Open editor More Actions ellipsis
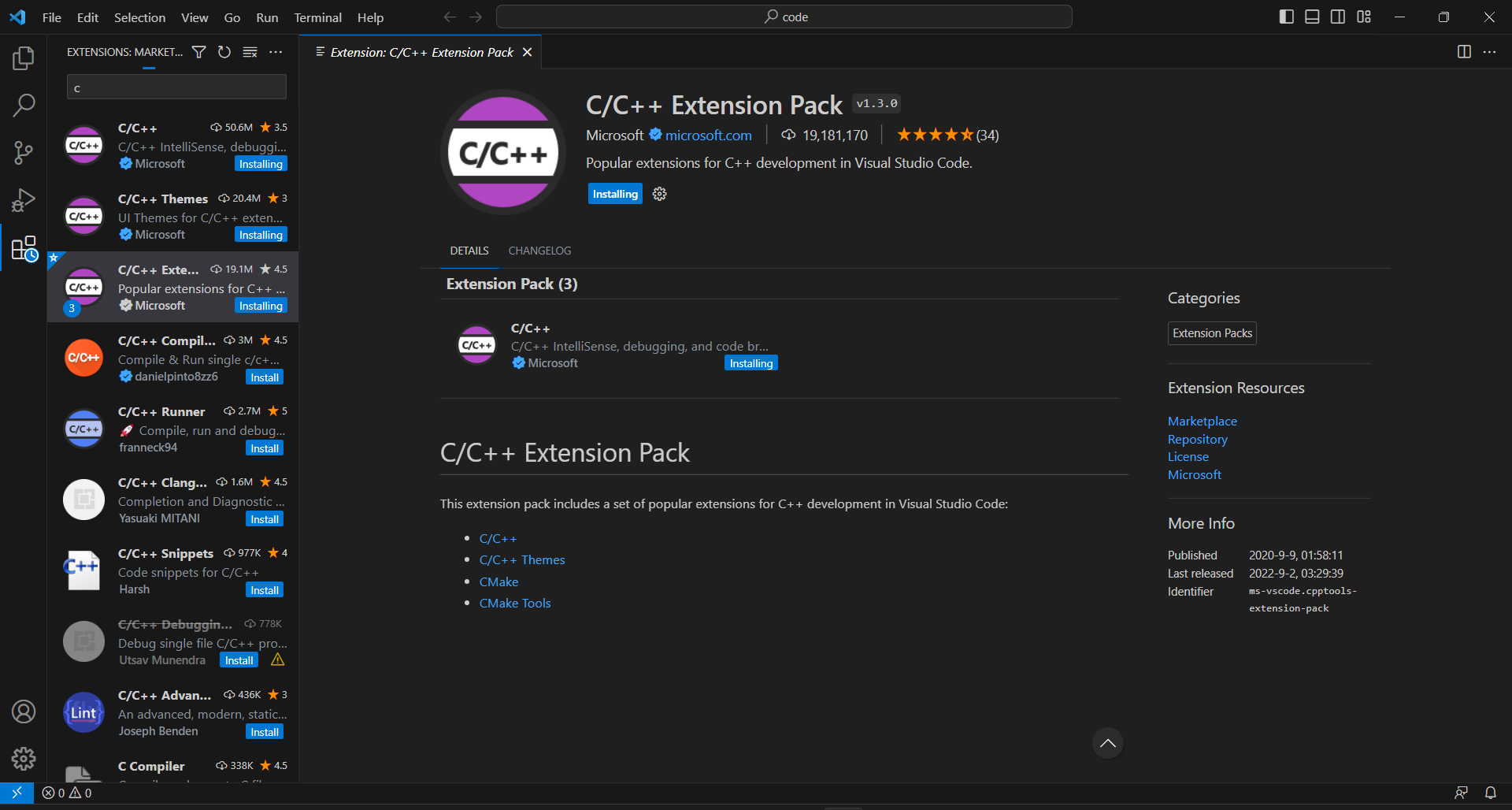Image resolution: width=1512 pixels, height=810 pixels. [x=1489, y=52]
